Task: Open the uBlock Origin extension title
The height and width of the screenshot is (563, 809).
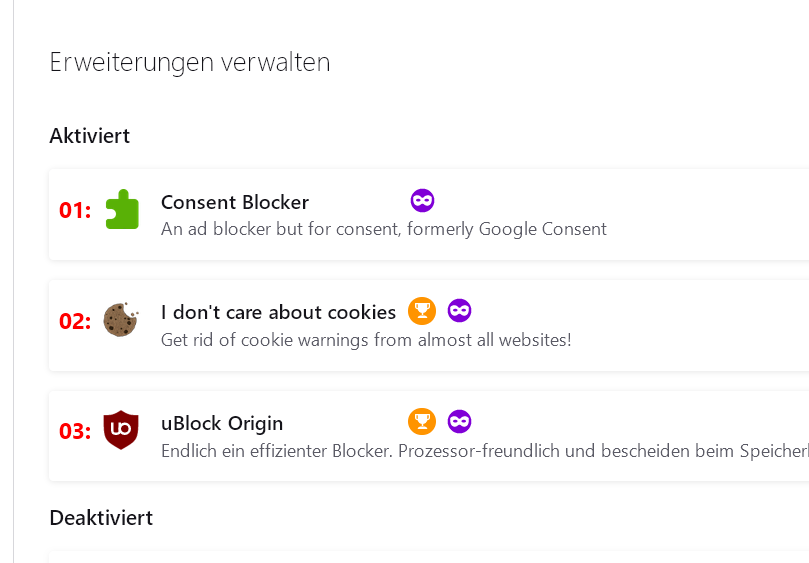Action: 222,422
